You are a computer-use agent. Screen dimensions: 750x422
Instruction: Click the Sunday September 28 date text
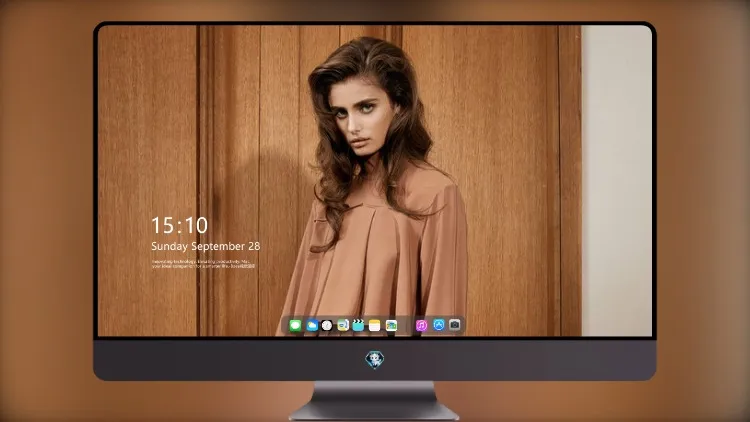click(x=206, y=246)
